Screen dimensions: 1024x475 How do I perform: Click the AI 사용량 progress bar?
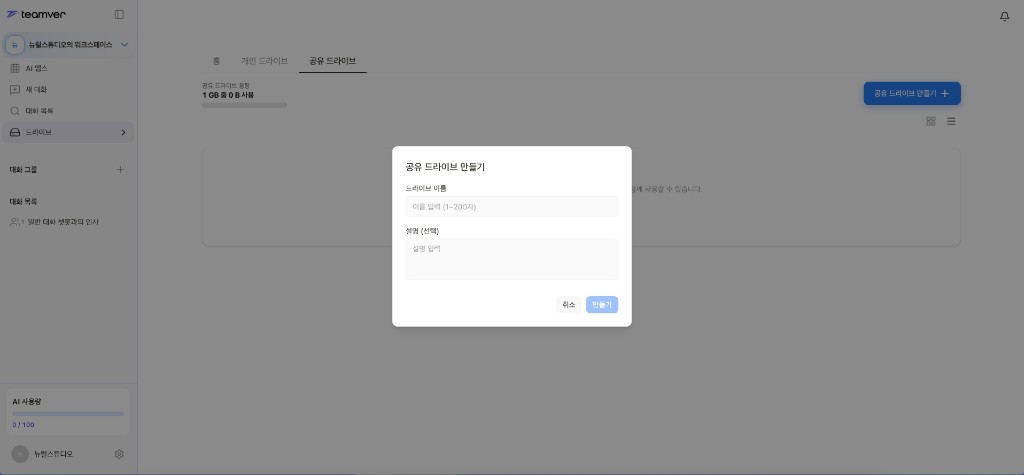(68, 414)
